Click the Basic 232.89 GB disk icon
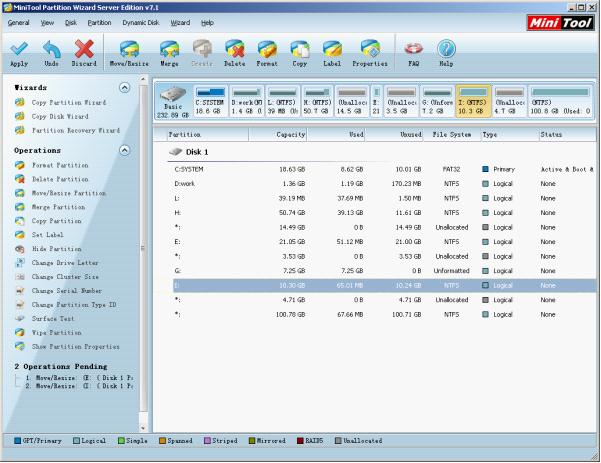Image resolution: width=601 pixels, height=463 pixels. (173, 102)
